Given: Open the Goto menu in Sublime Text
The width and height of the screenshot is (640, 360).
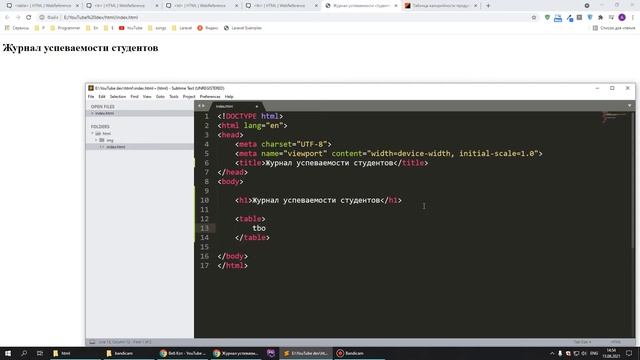Looking at the screenshot, I should coord(160,97).
